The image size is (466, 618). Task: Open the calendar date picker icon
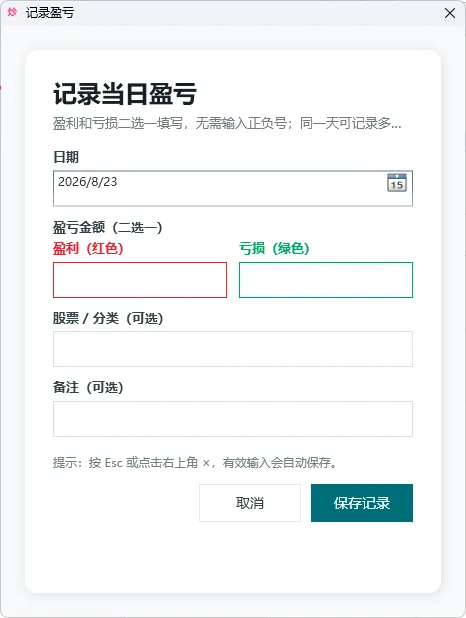point(397,182)
